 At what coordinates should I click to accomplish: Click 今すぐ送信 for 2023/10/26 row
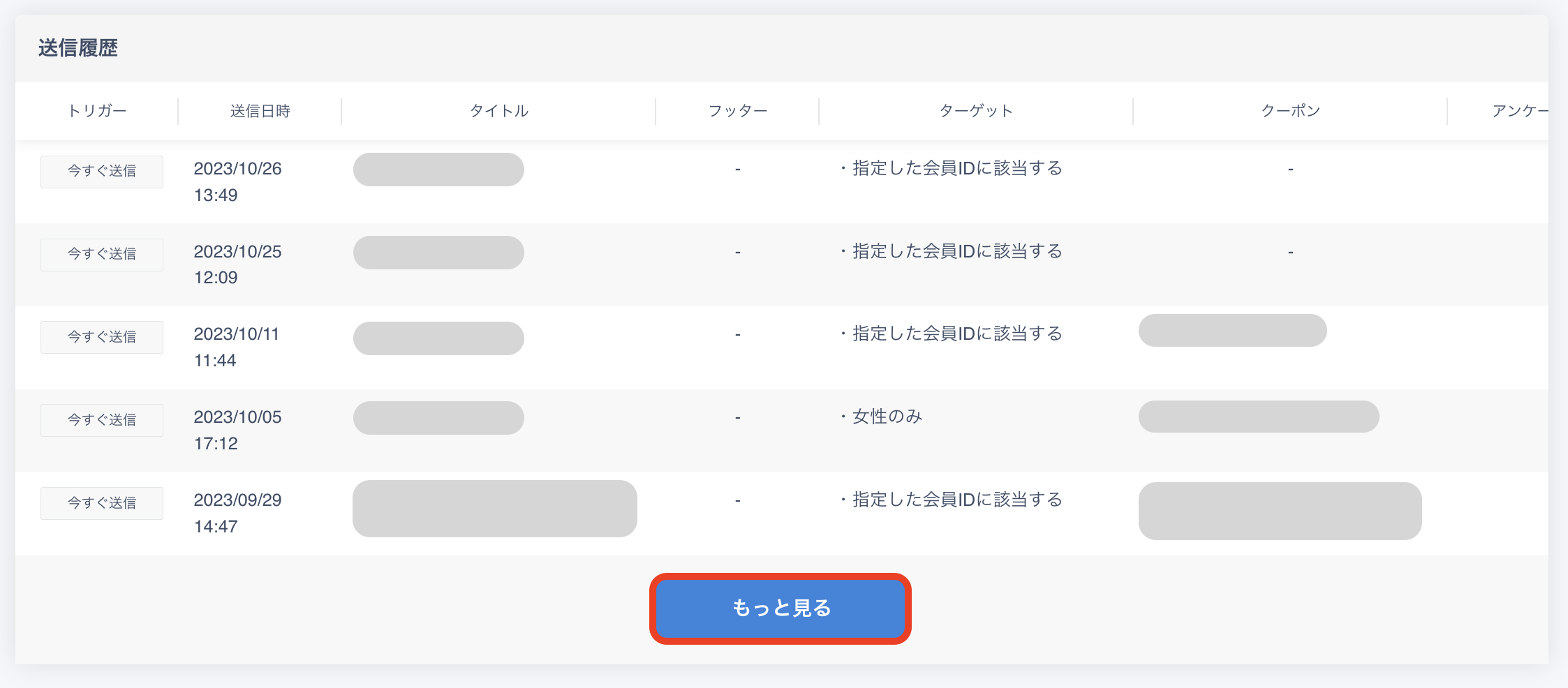tap(102, 172)
